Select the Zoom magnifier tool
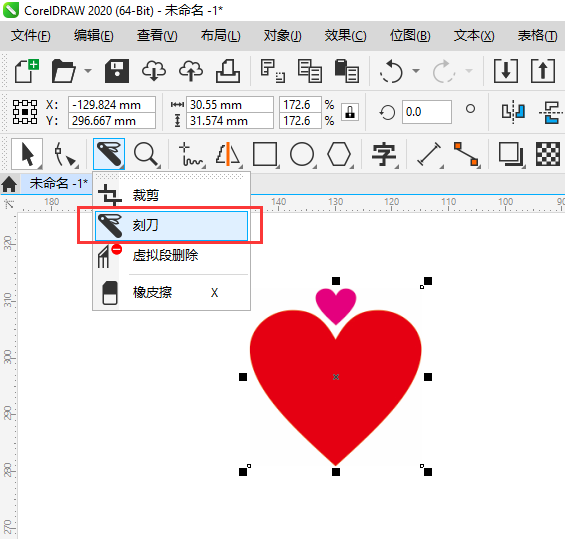Screen dimensions: 565x539 146,154
